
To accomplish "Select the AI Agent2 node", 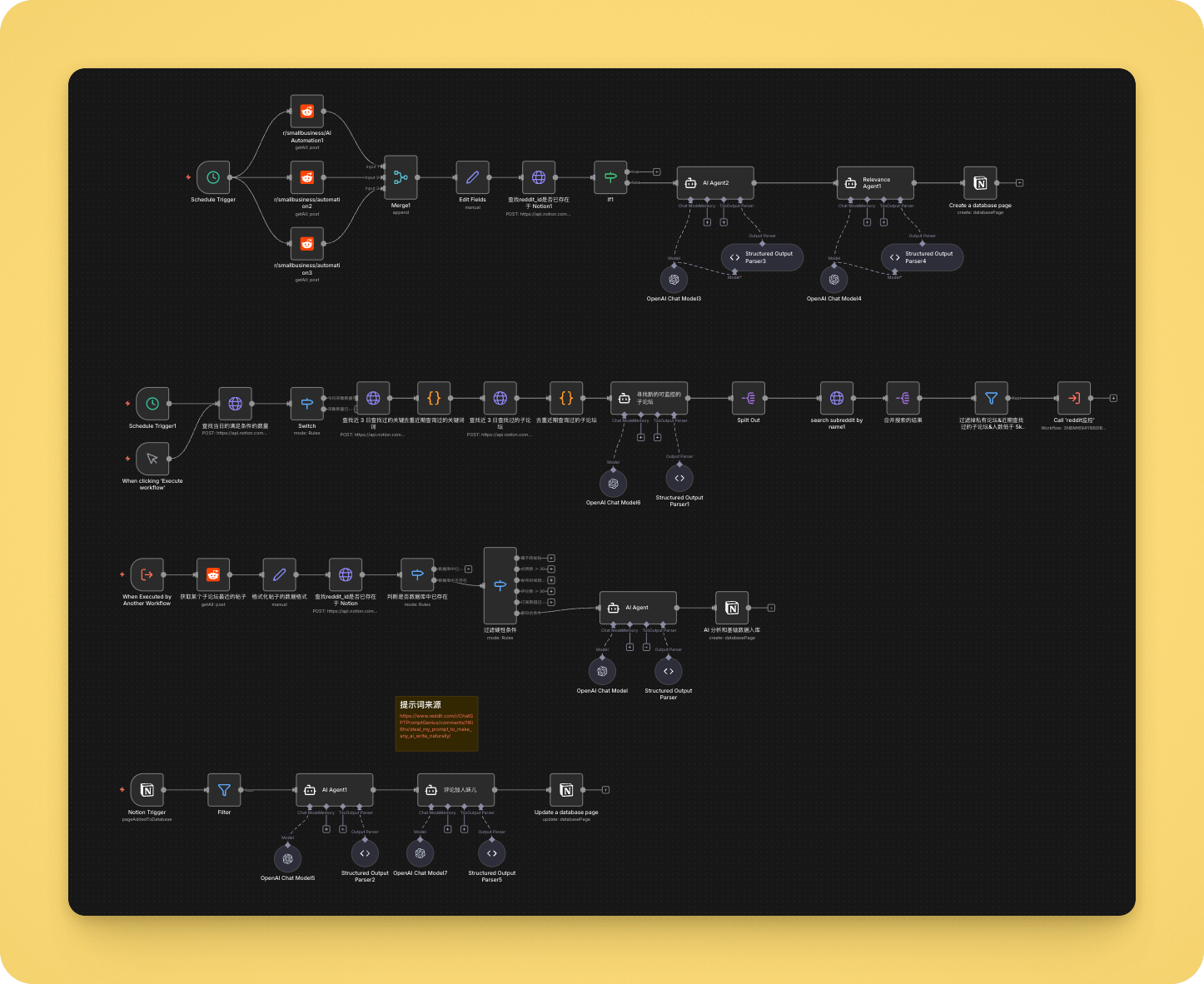I will [x=715, y=183].
